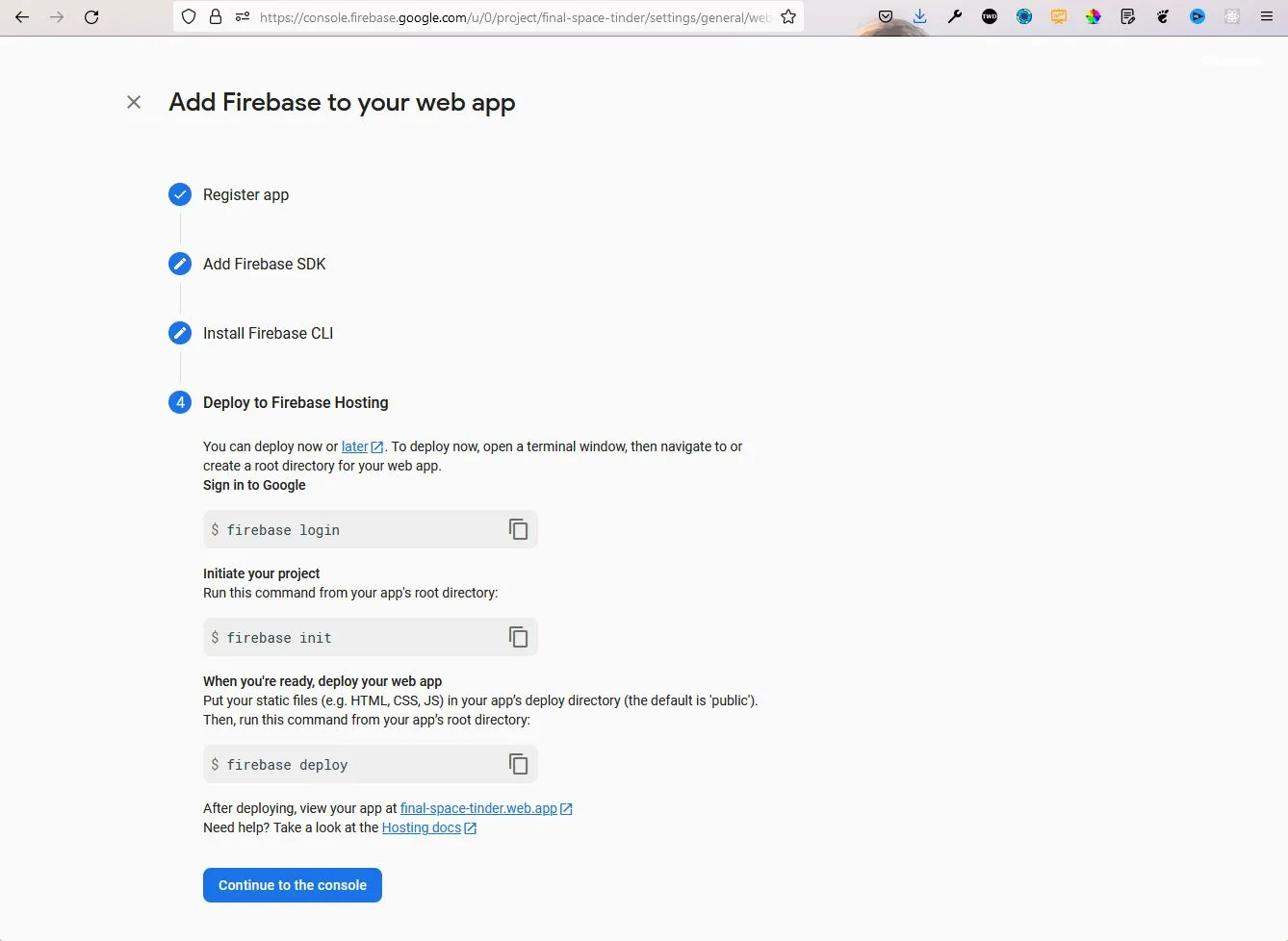Click the 'firebase init' command text
The image size is (1288, 941).
click(x=279, y=638)
